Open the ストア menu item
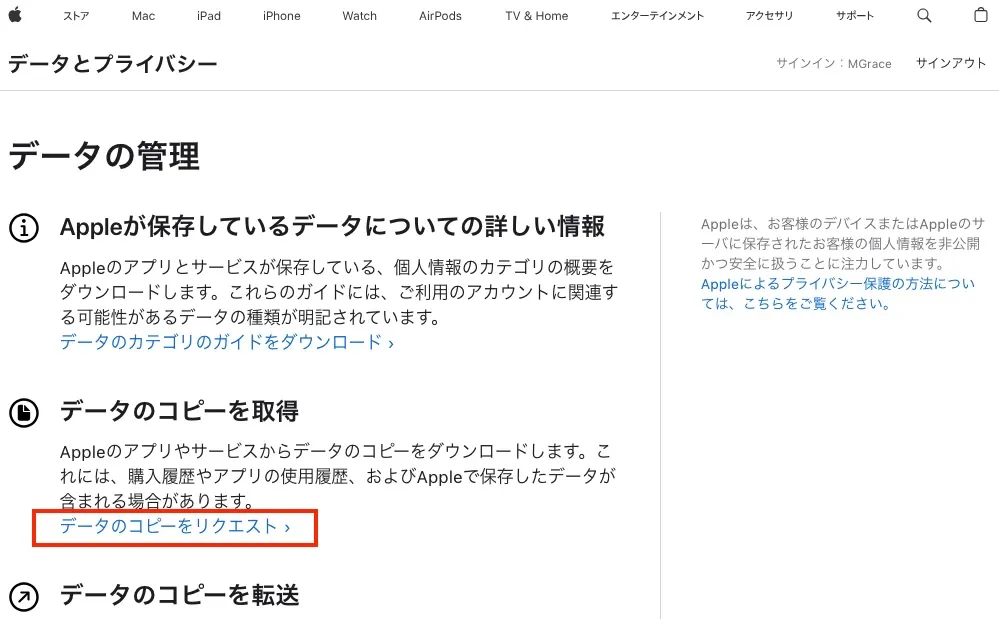The image size is (999, 619). click(76, 16)
